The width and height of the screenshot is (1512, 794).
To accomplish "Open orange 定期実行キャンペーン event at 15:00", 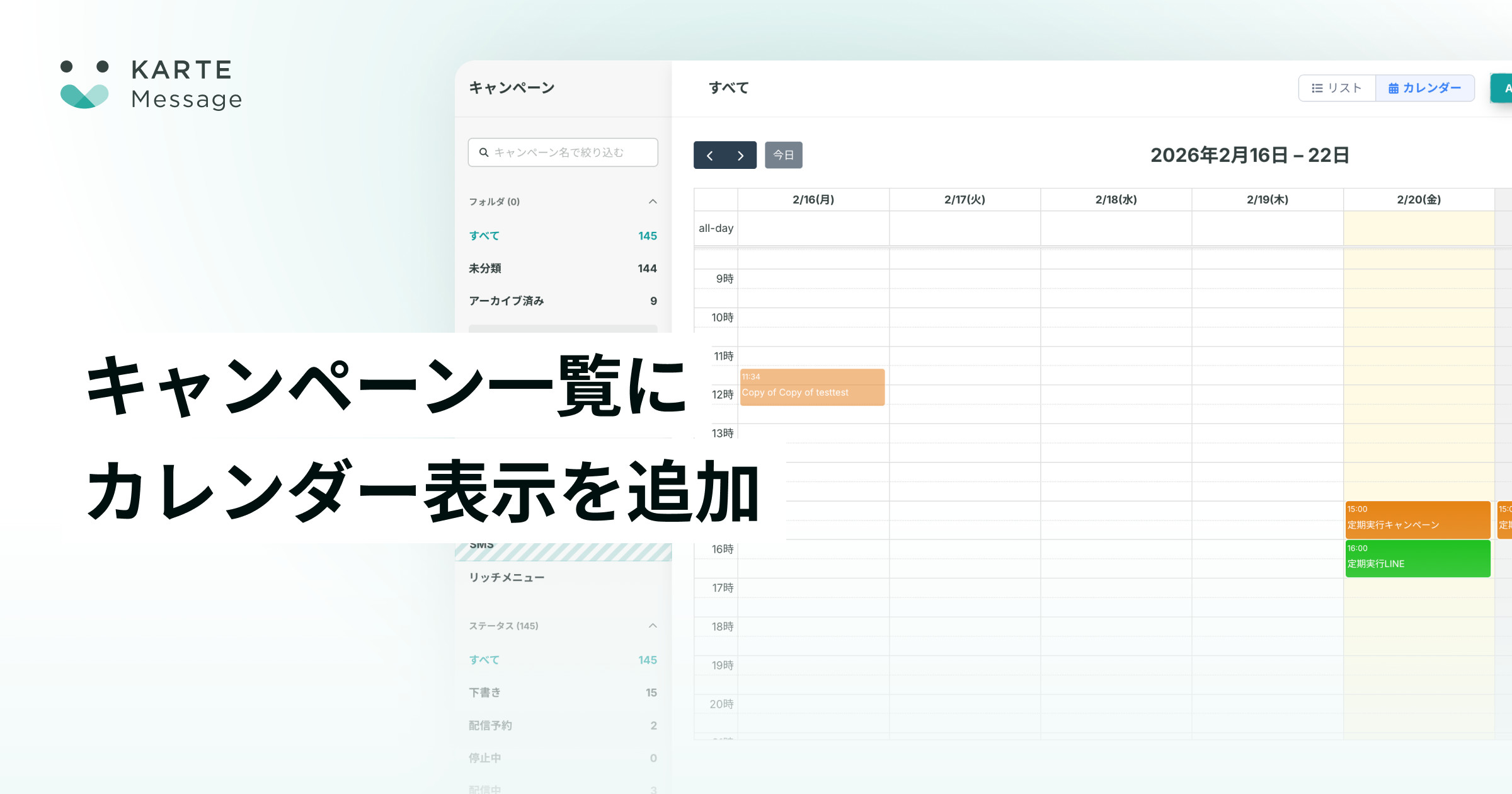I will (x=1417, y=519).
